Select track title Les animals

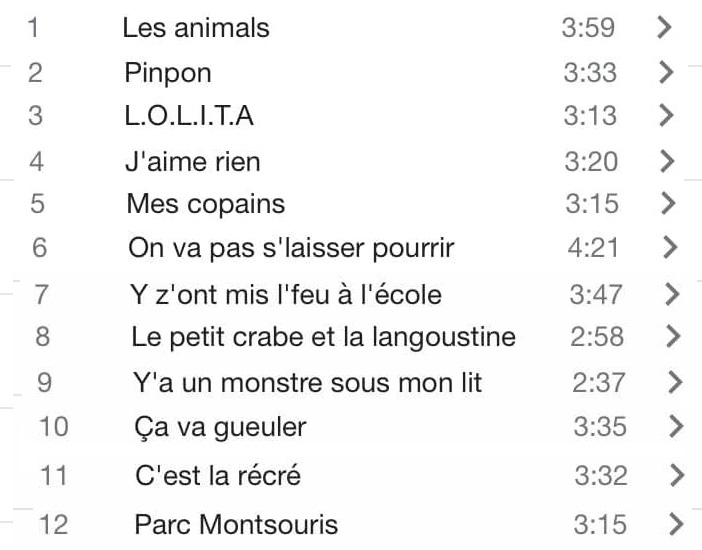point(196,28)
